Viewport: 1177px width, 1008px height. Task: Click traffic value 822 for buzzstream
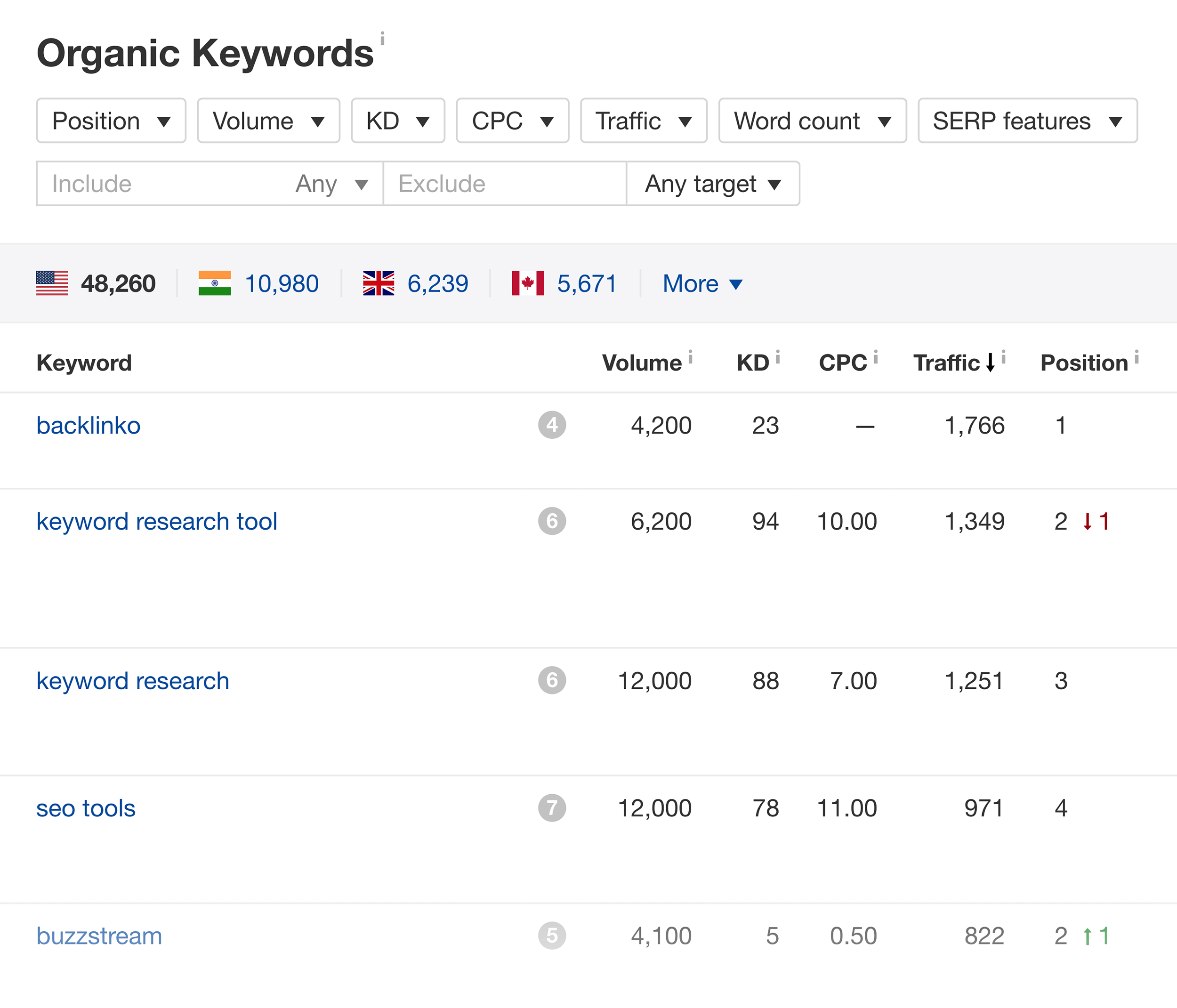[984, 936]
